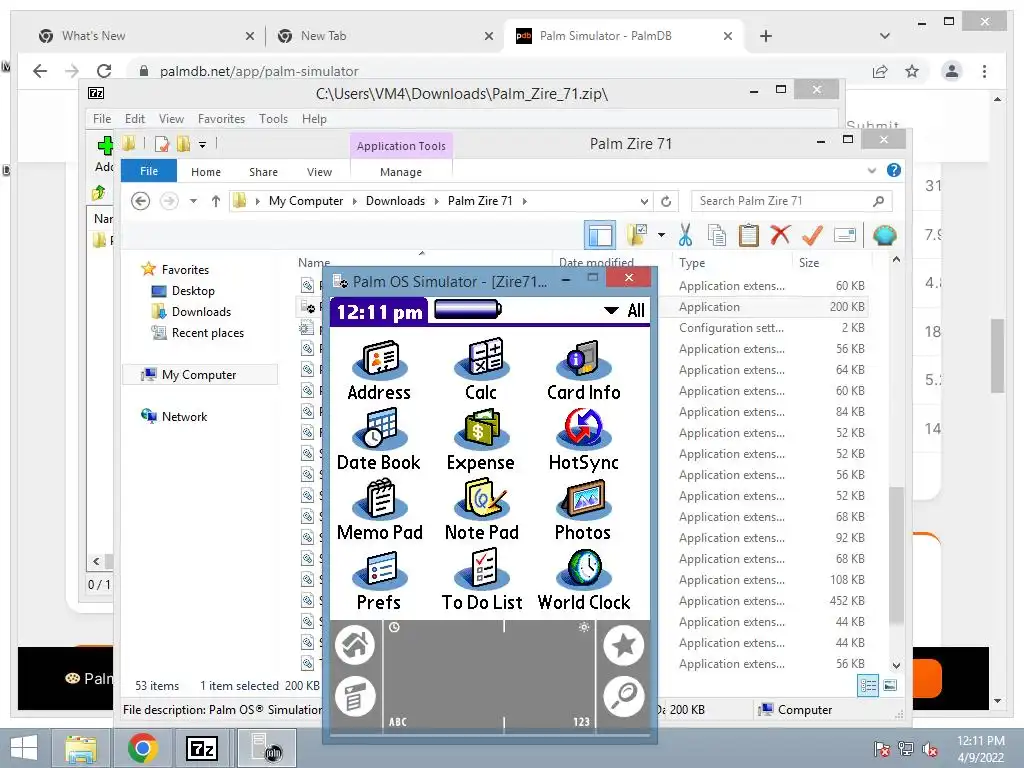Tap the Find magnifier silkscreen button

tap(624, 696)
